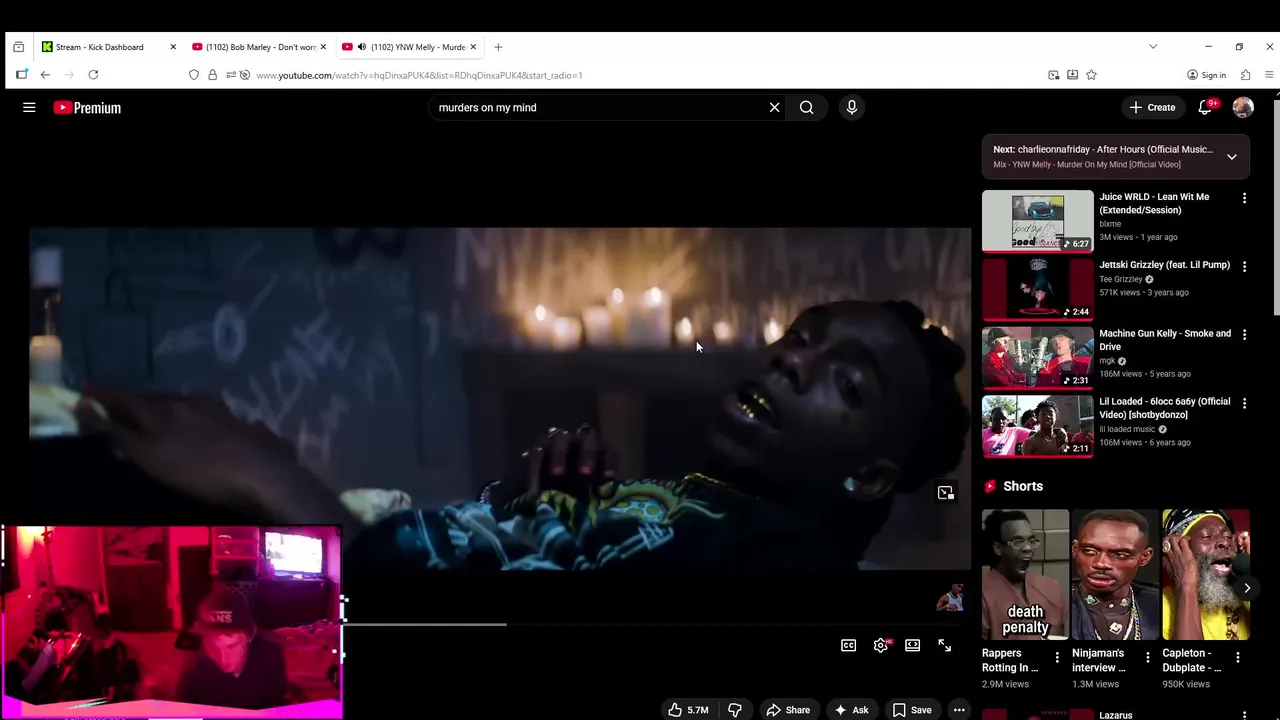The image size is (1280, 720).
Task: Open the browser extensions puzzle icon
Action: (1245, 75)
